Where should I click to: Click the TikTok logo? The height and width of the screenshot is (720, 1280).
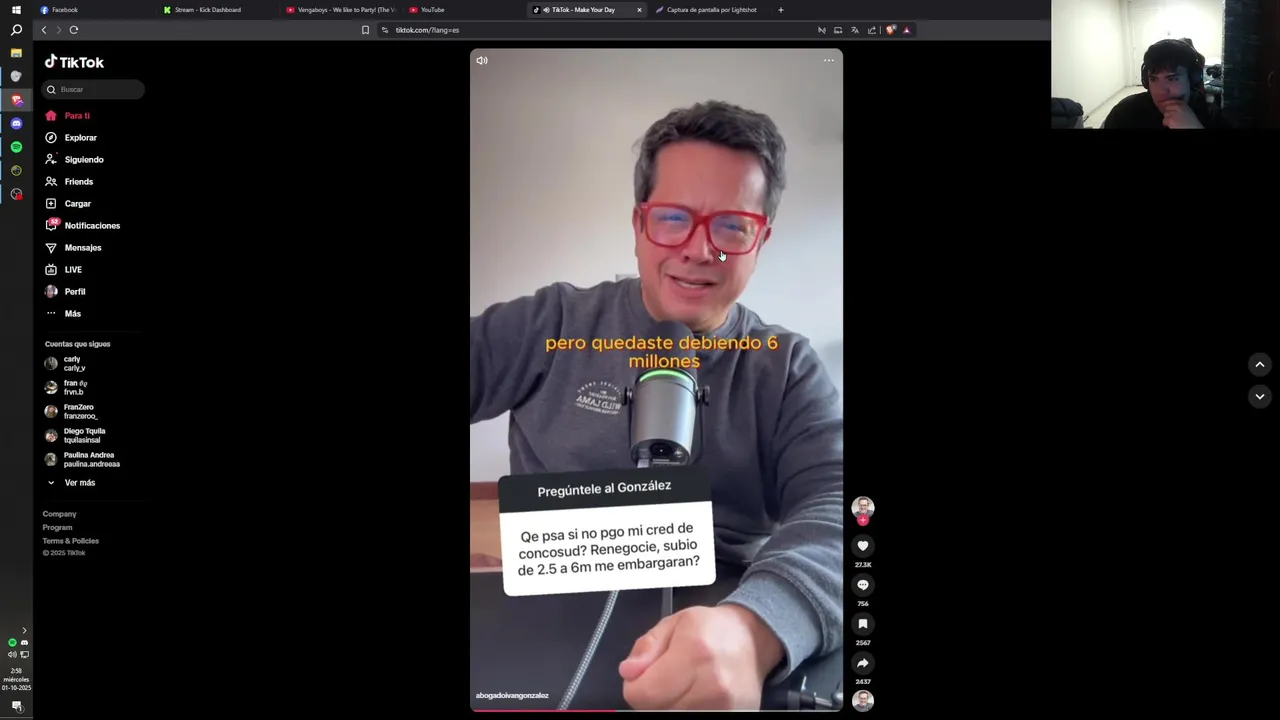pyautogui.click(x=74, y=62)
